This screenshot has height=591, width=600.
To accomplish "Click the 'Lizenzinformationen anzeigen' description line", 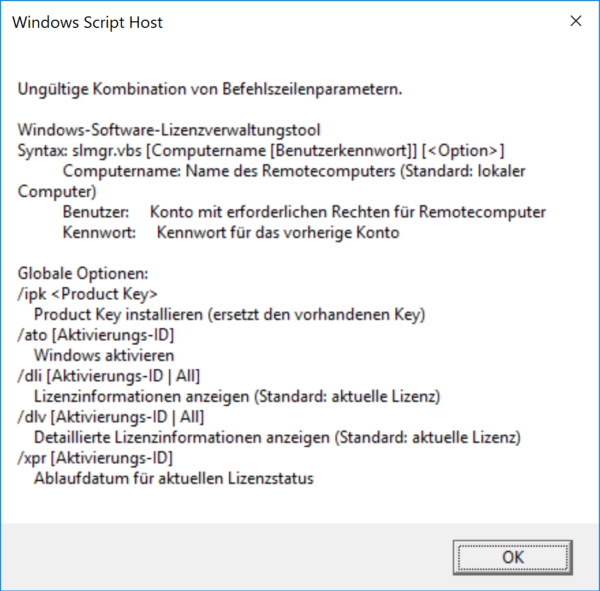I will point(236,397).
